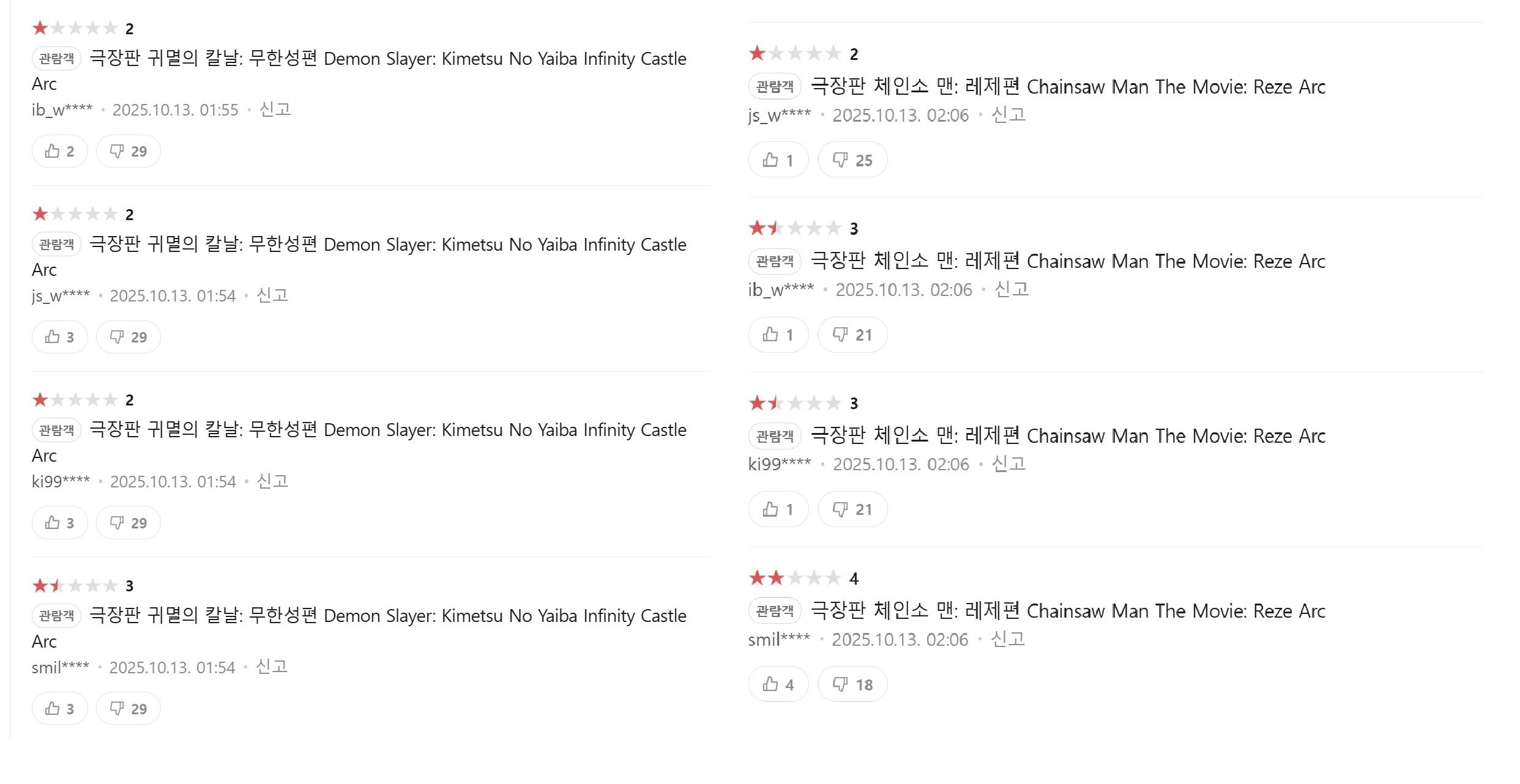Like ib_w**** Chainsaw Man review
The width and height of the screenshot is (1520, 784).
[x=778, y=335]
